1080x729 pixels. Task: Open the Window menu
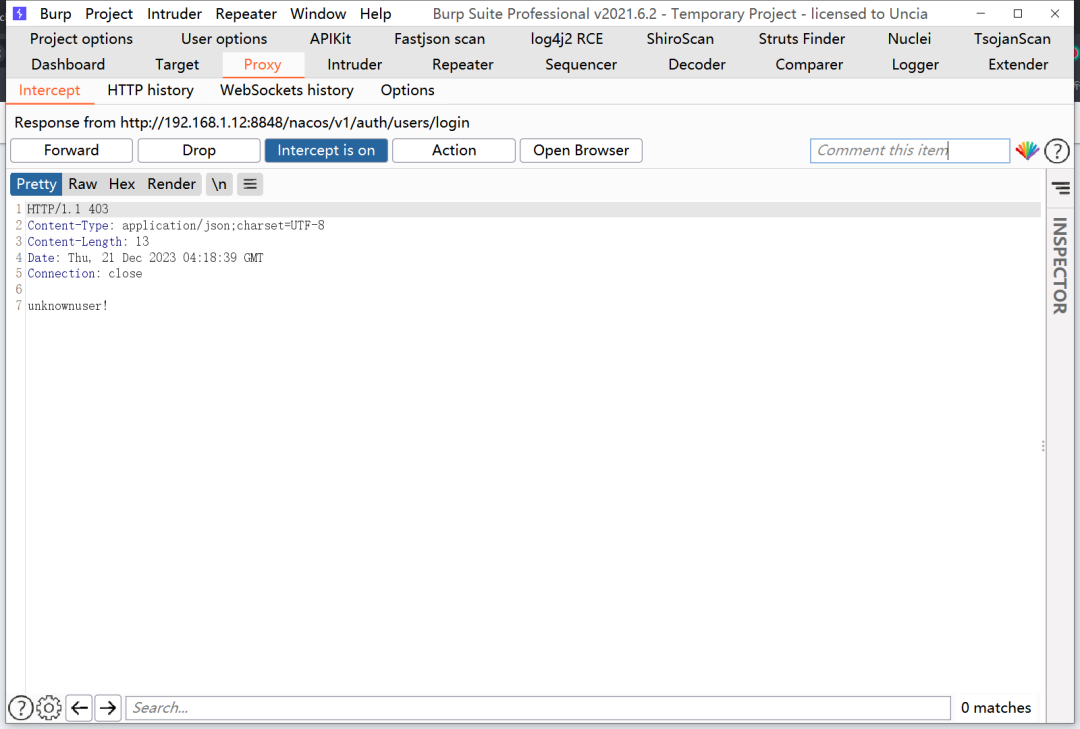[318, 14]
